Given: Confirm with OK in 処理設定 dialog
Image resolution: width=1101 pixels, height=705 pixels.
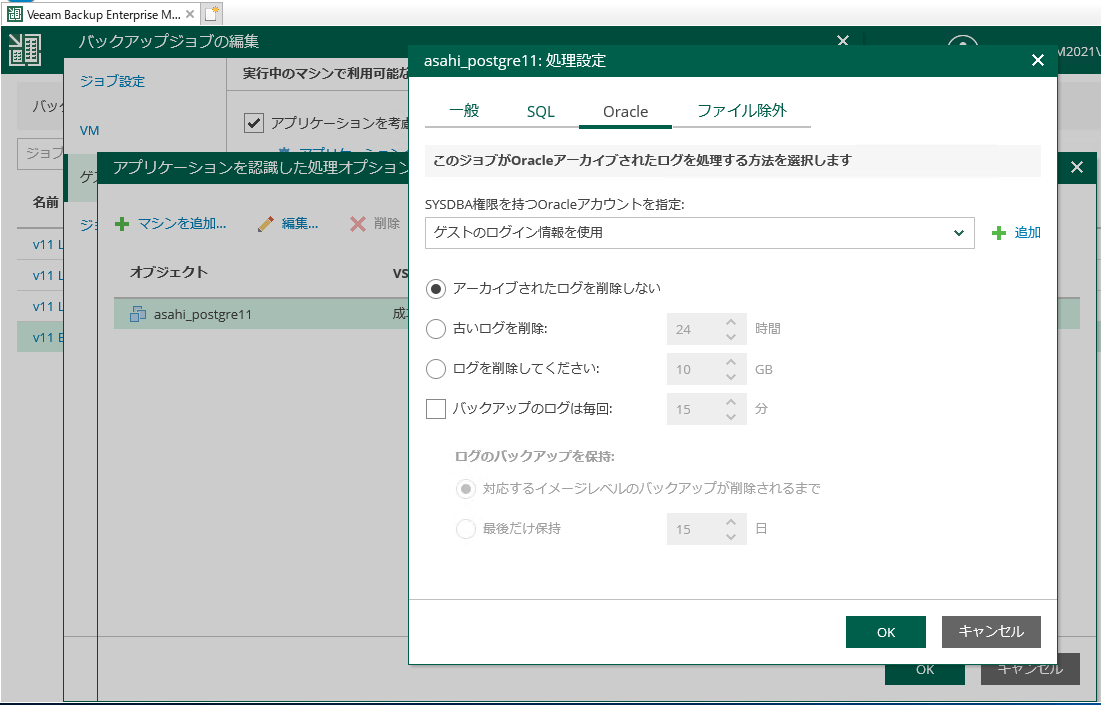Looking at the screenshot, I should [x=885, y=632].
